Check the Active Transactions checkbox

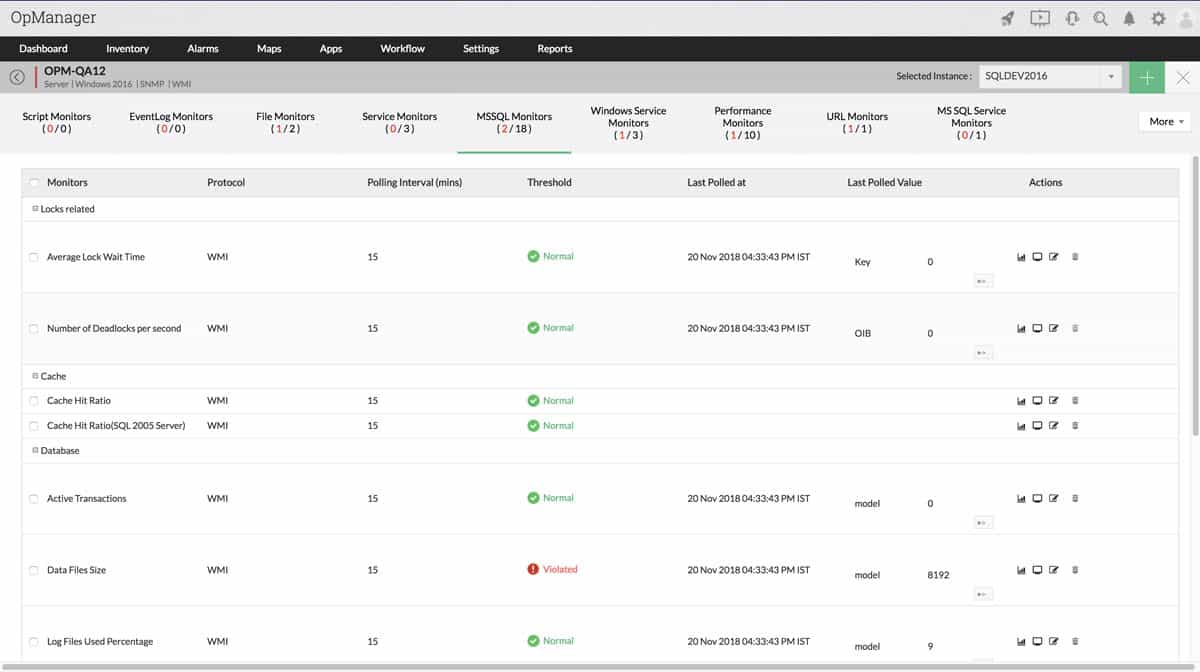pos(33,498)
